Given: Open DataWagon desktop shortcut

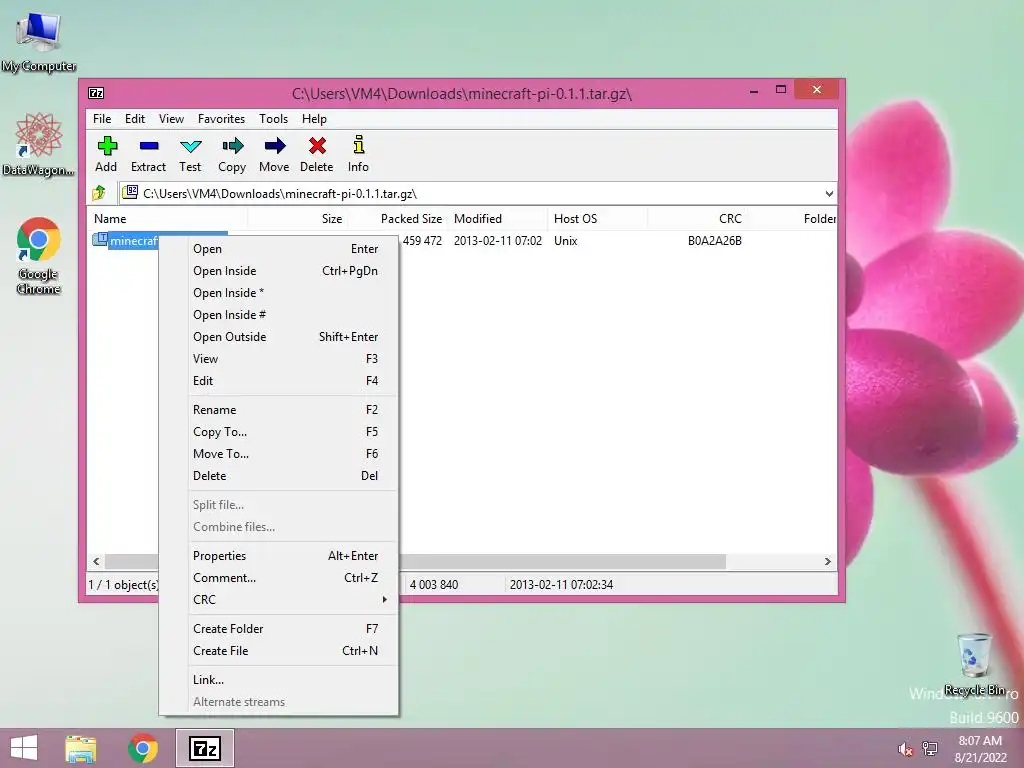Looking at the screenshot, I should tap(39, 145).
